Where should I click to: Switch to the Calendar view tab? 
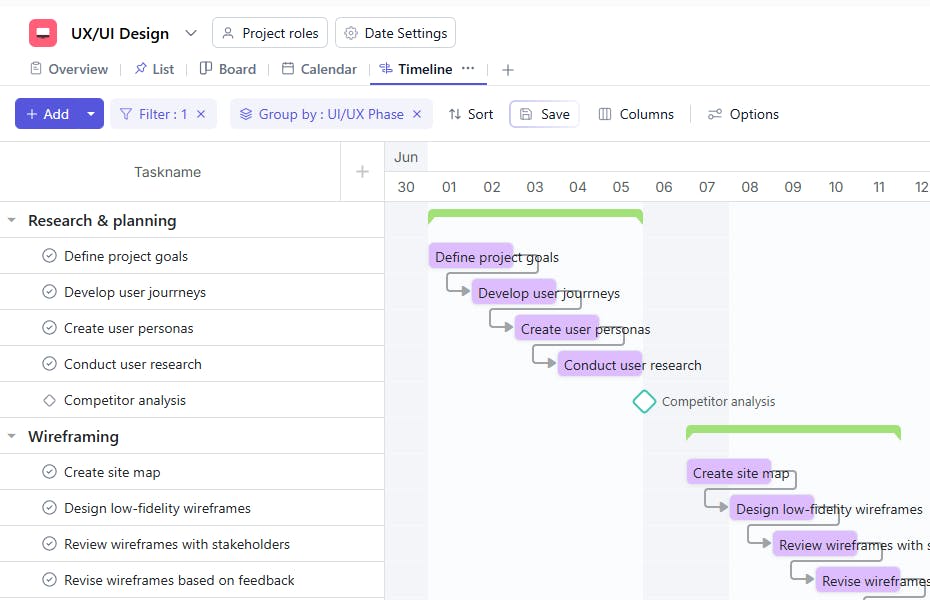(x=319, y=69)
